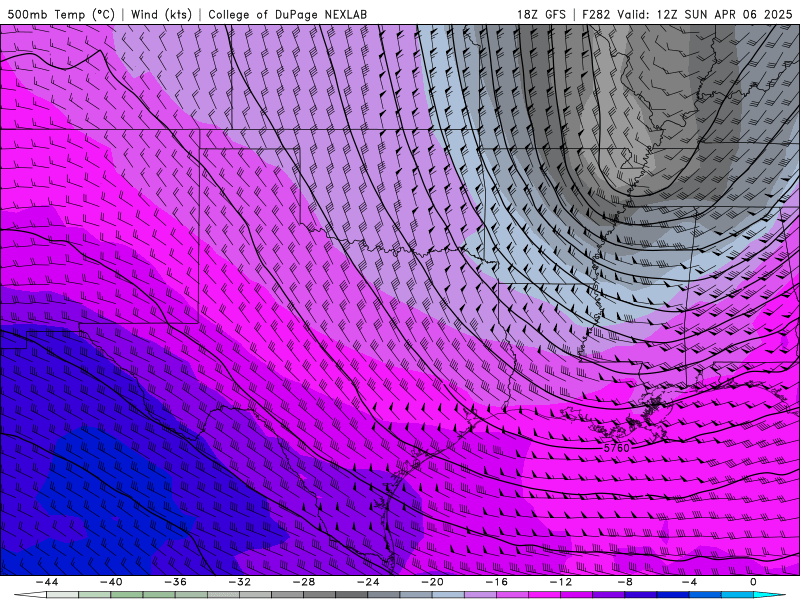
Task: Click the -32 colorbar tick label
Action: click(x=239, y=582)
